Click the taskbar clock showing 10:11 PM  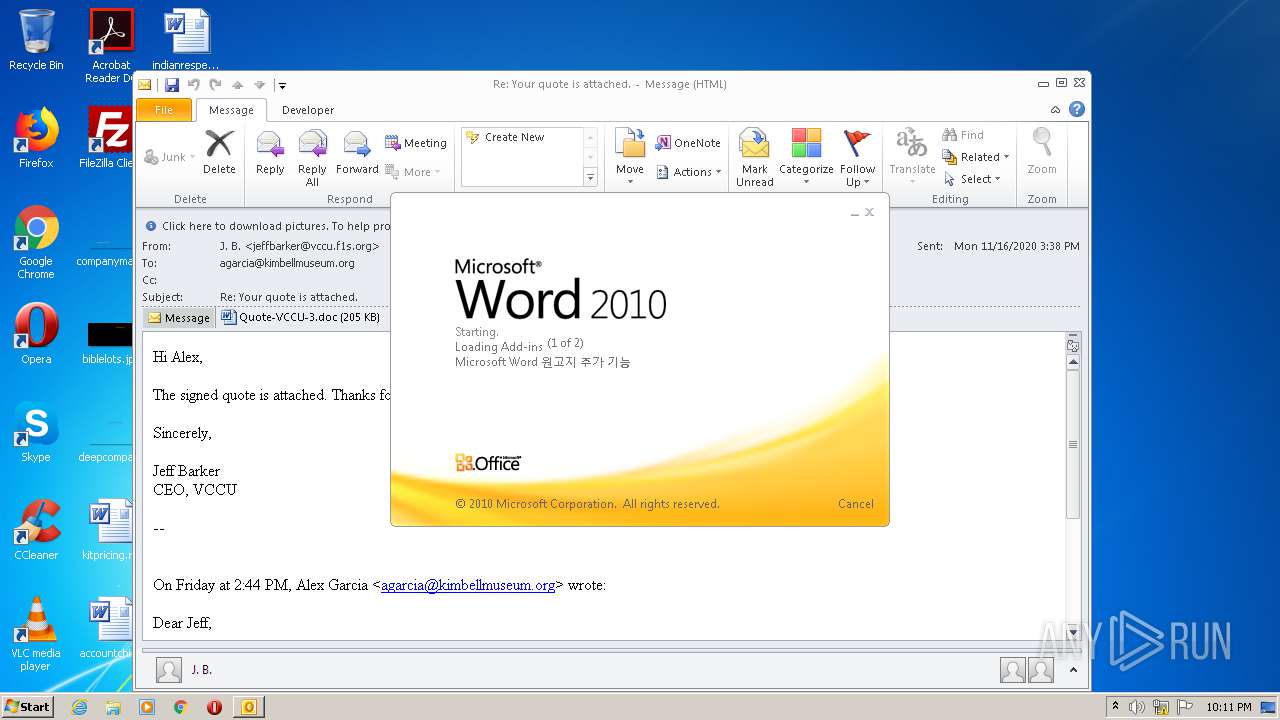pyautogui.click(x=1228, y=707)
